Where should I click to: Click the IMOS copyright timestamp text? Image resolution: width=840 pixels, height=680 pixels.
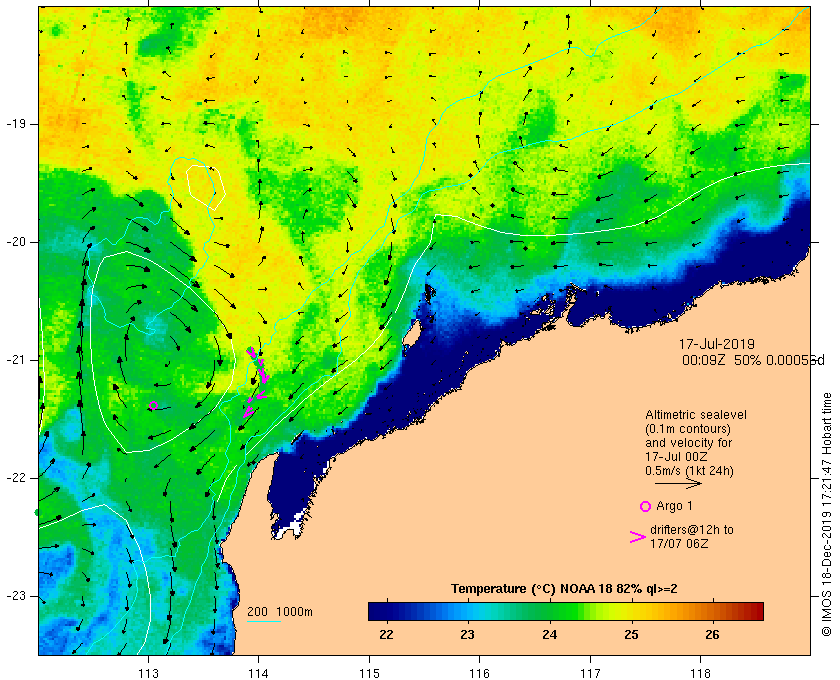[827, 514]
